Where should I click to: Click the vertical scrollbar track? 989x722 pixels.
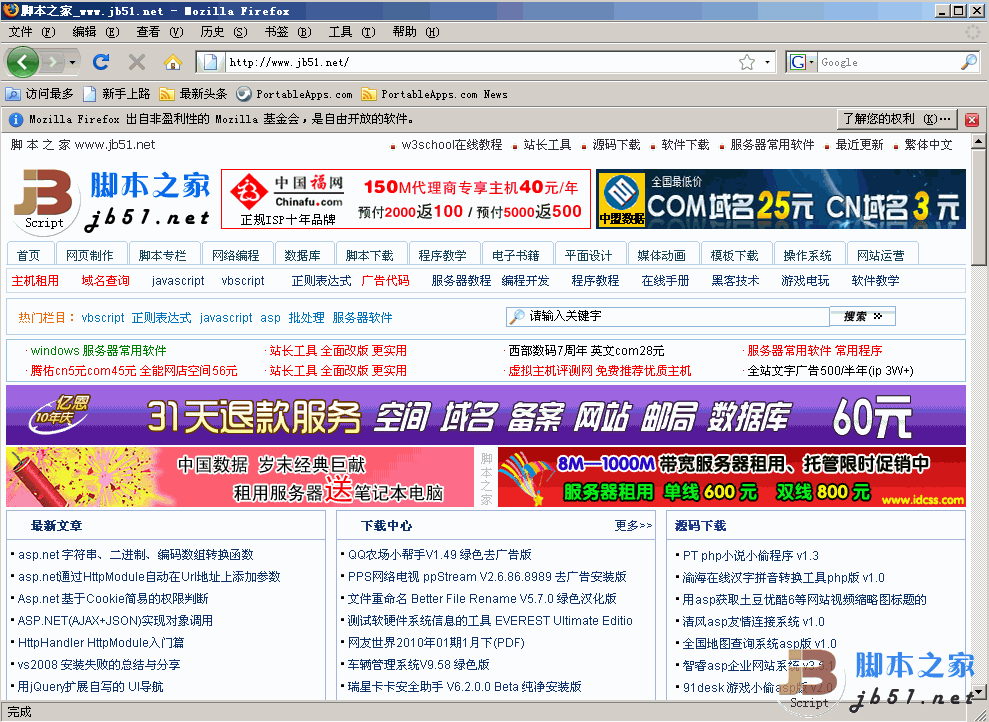[x=978, y=473]
